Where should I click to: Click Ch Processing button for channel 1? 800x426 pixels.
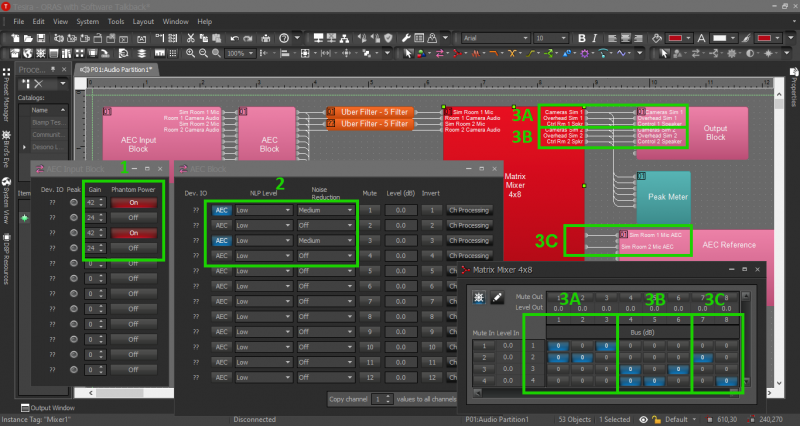[469, 210]
